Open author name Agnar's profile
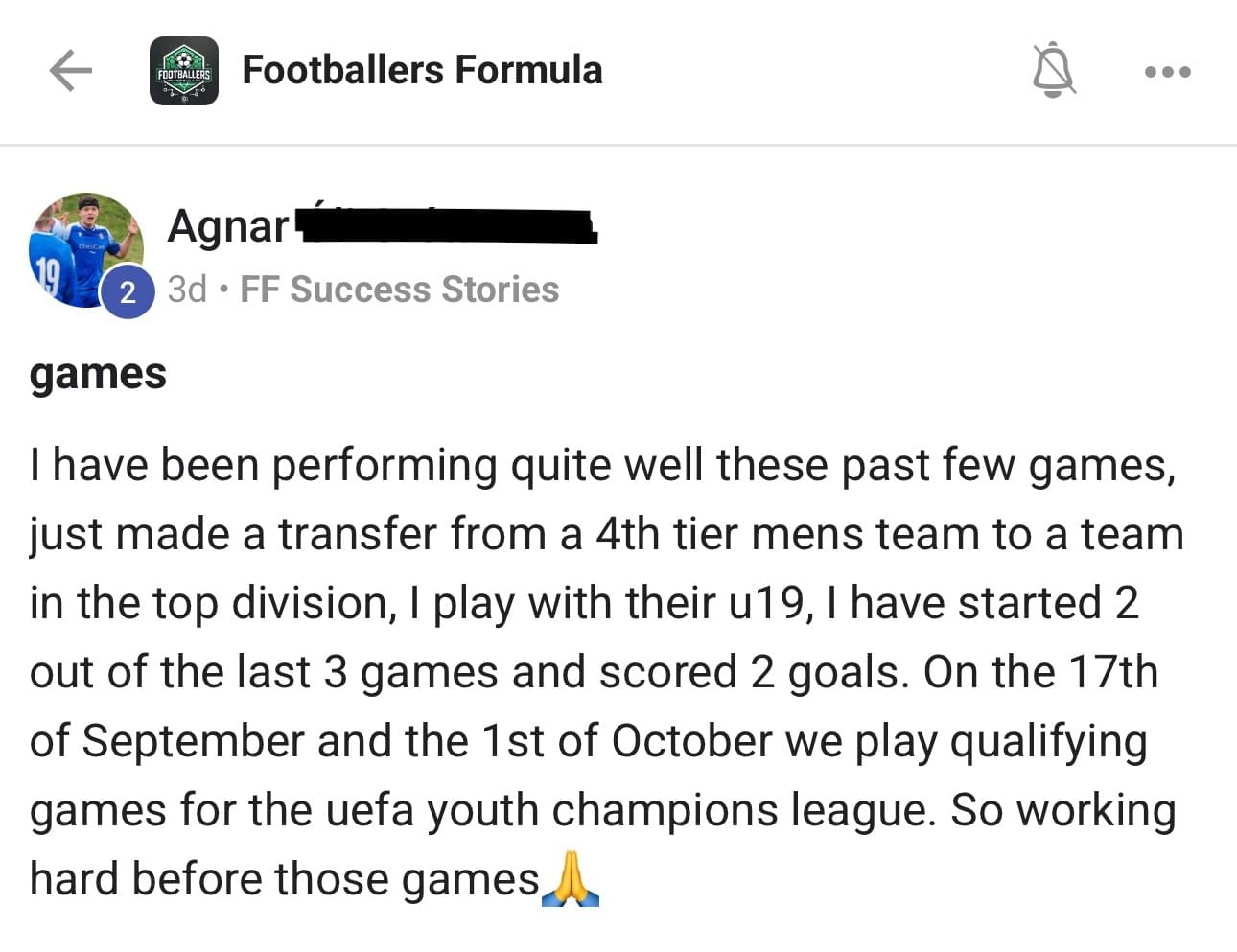This screenshot has width=1237, height=952. [228, 226]
